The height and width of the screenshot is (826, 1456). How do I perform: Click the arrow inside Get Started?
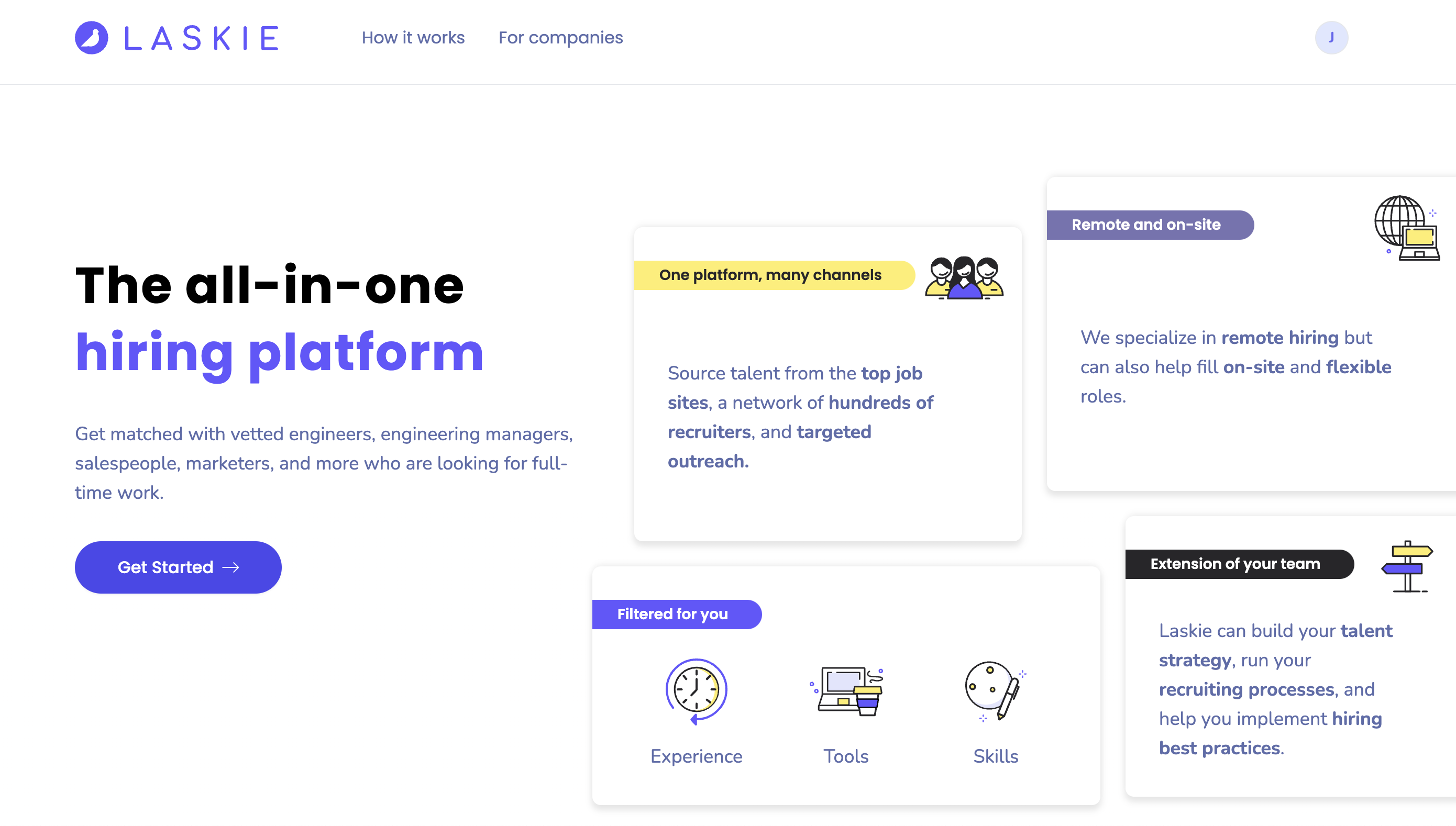[x=230, y=567]
